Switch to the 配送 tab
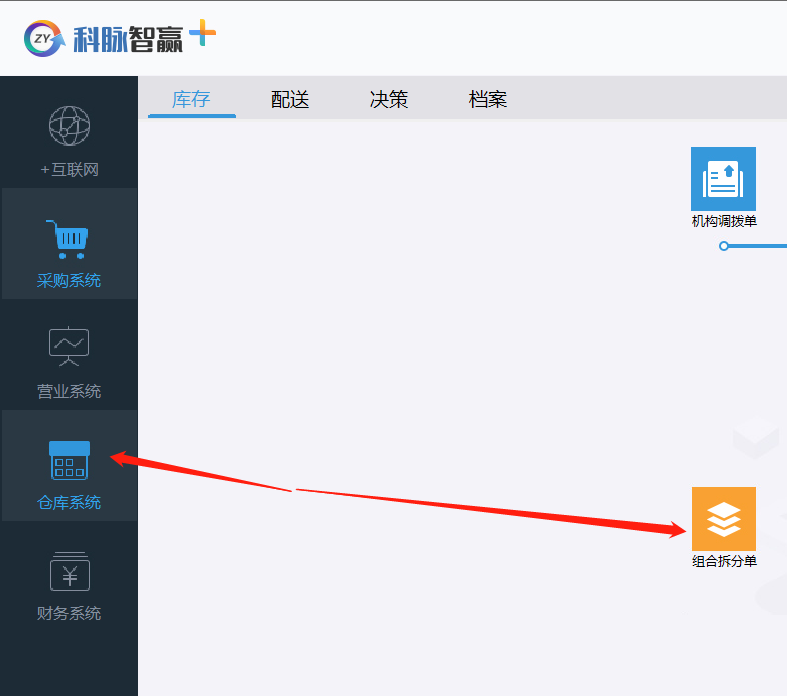787x696 pixels. pyautogui.click(x=290, y=99)
